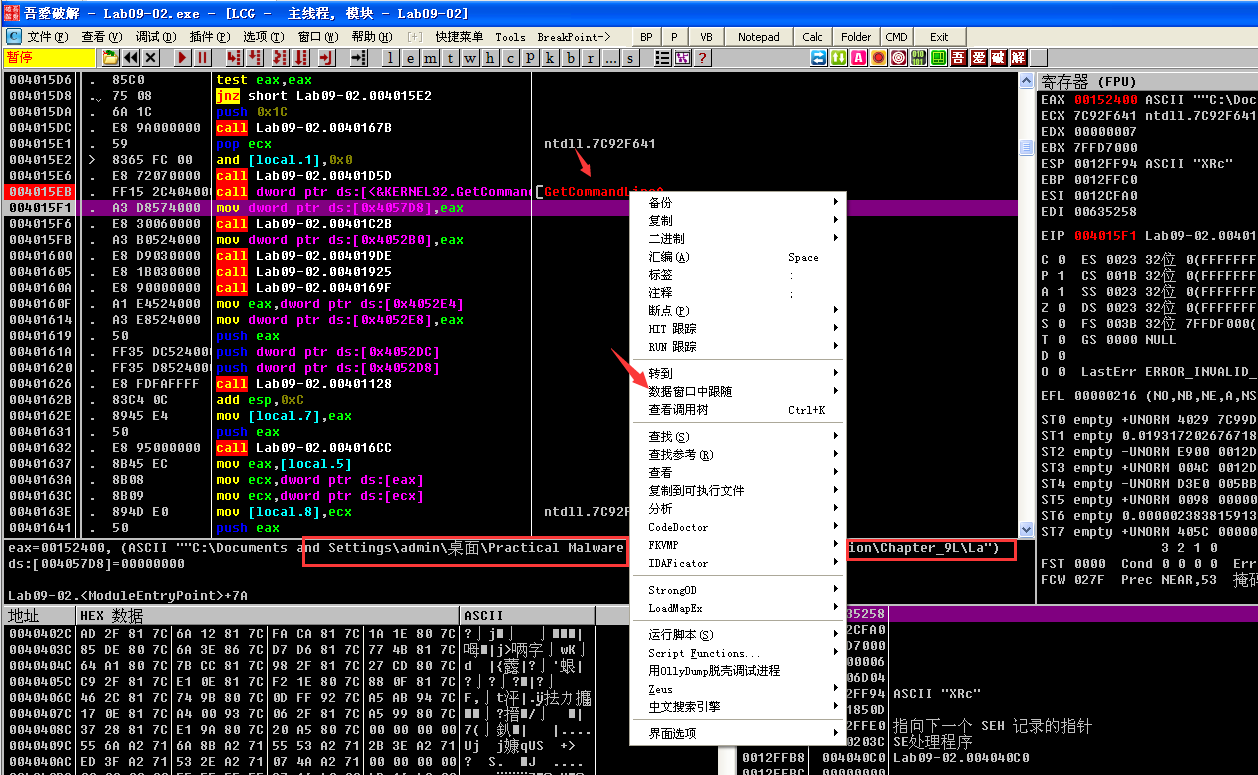
Task: Click the 寄存器 (FPU) registers header
Action: pyautogui.click(x=1147, y=81)
